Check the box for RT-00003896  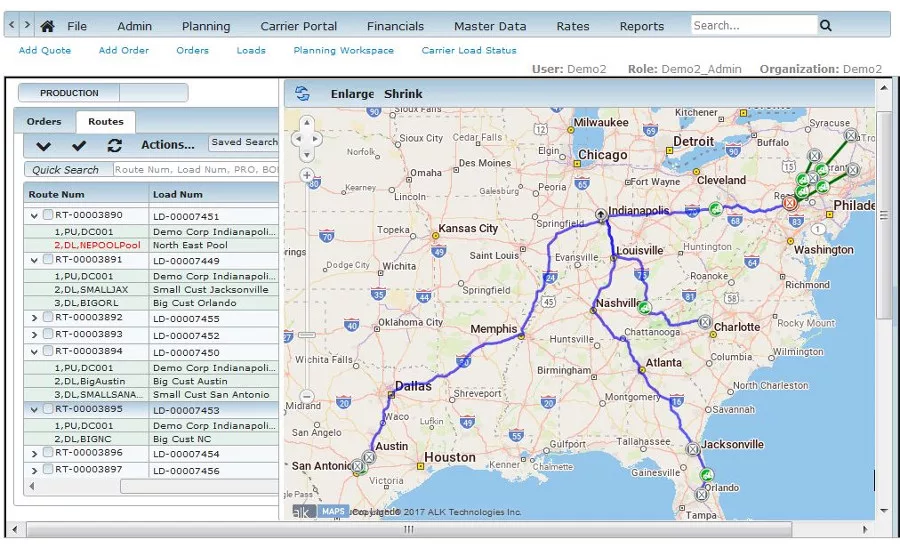(x=48, y=452)
